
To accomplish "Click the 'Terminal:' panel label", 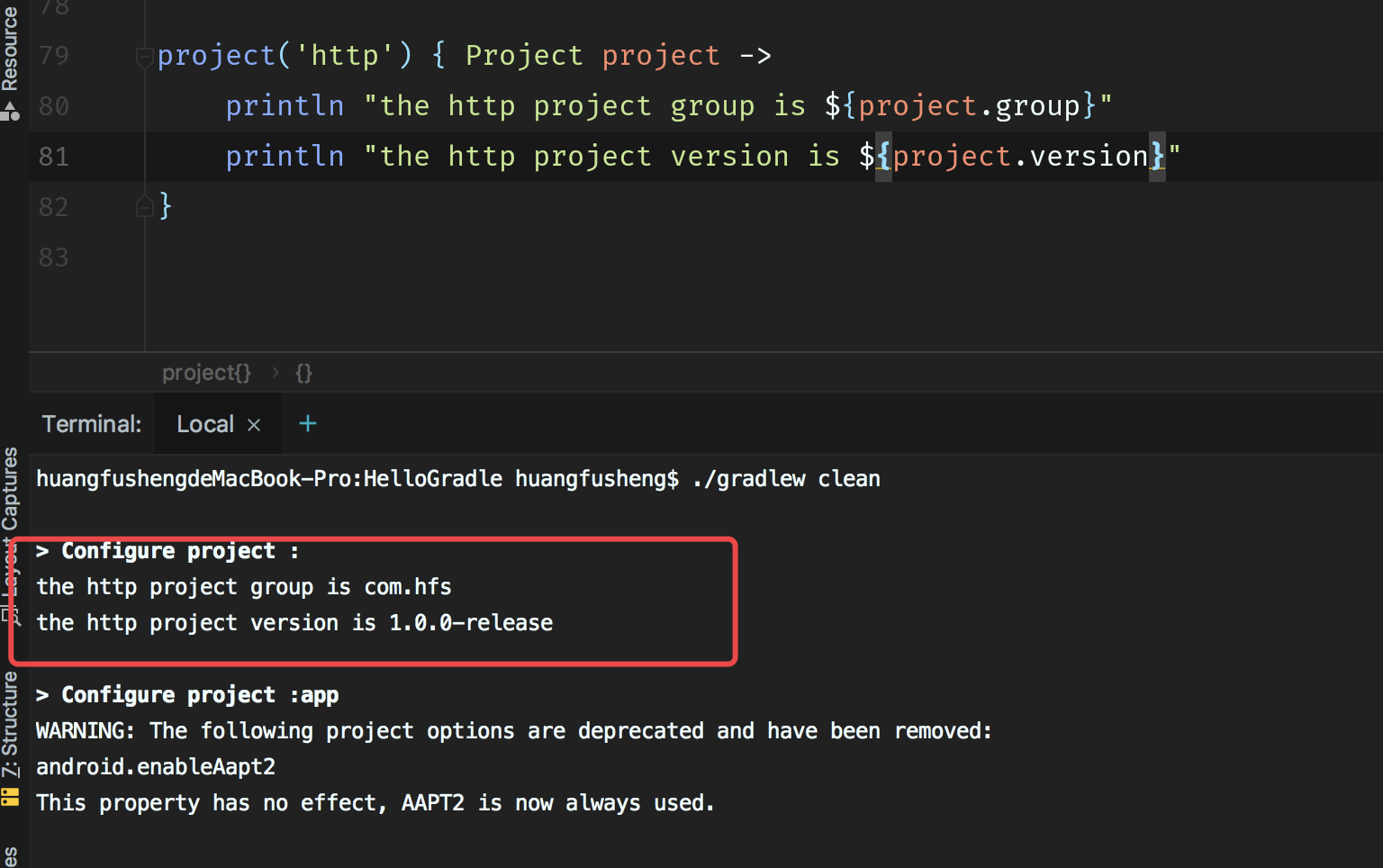I will (x=92, y=424).
